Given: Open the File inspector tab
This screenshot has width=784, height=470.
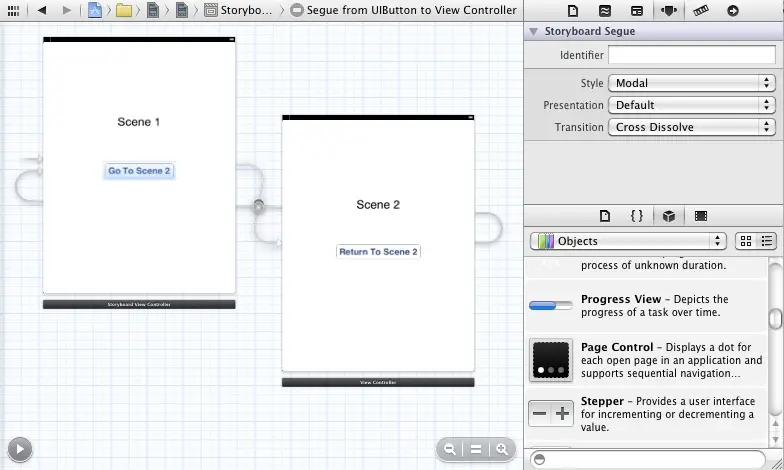Looking at the screenshot, I should tap(573, 11).
